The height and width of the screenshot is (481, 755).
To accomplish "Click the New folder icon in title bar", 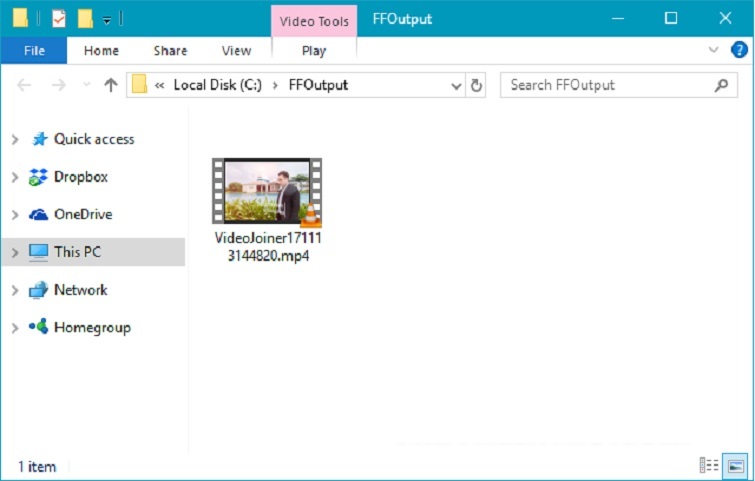I will [85, 18].
